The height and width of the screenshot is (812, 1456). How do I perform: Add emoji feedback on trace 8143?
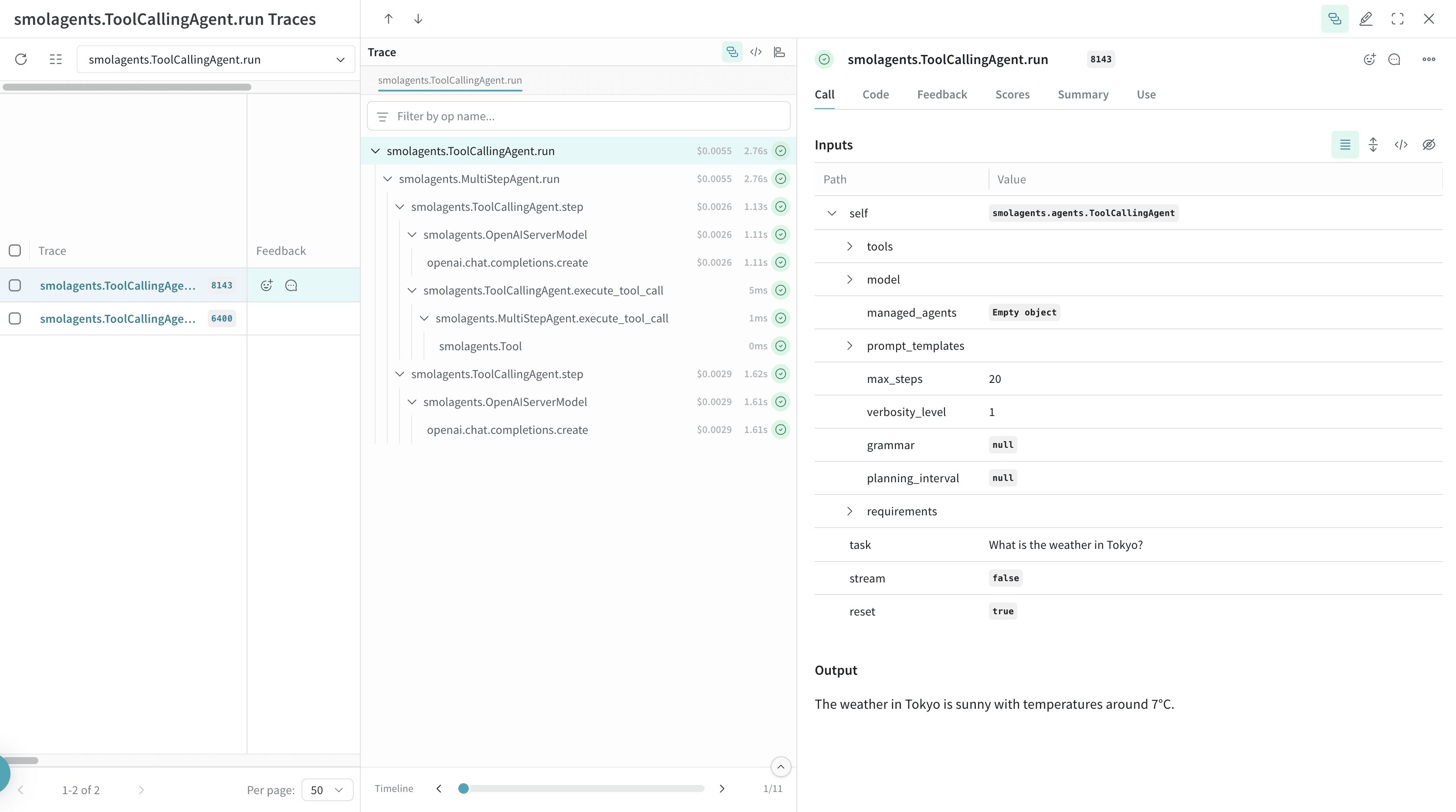[266, 285]
